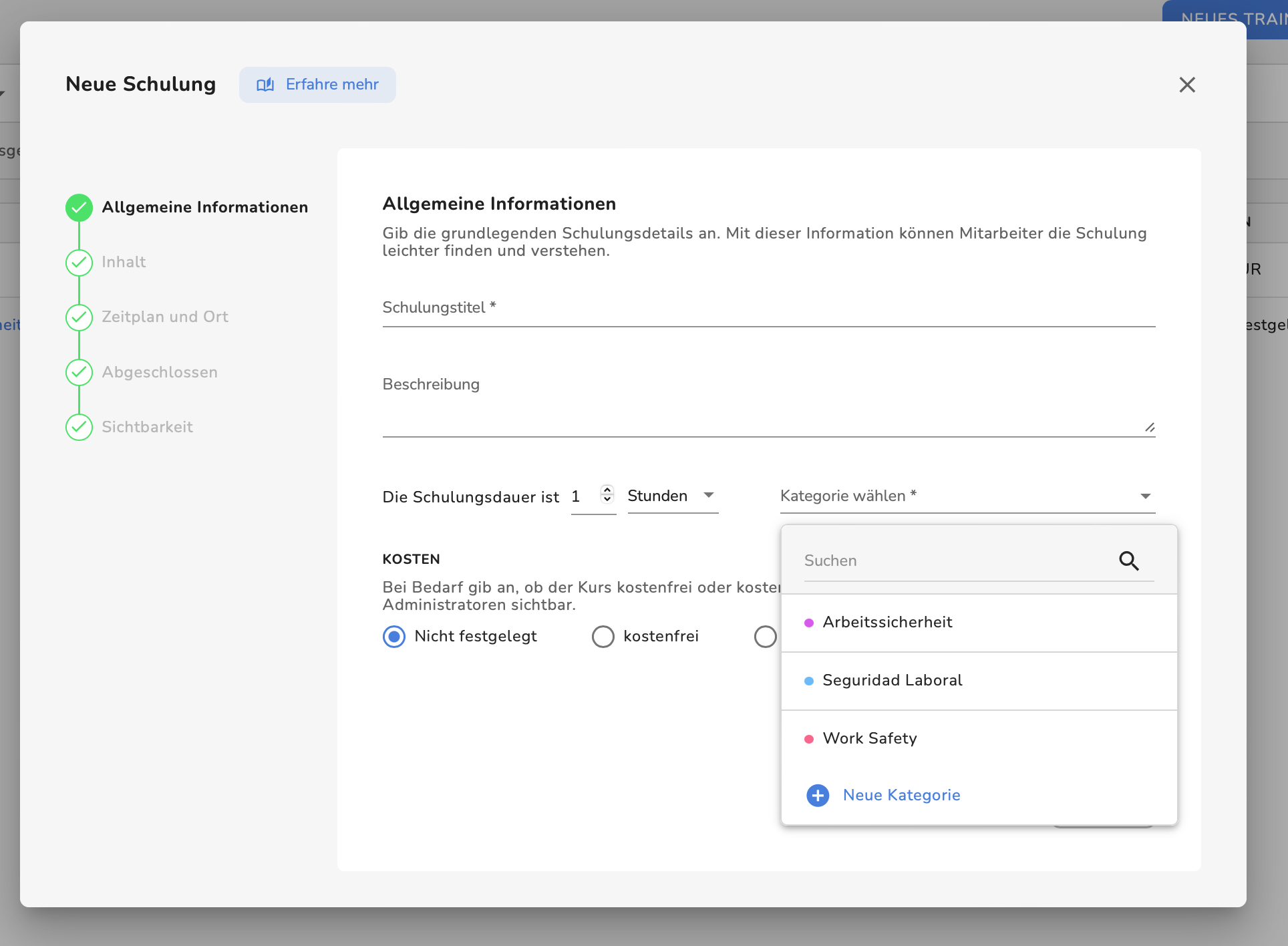Screen dimensions: 1288x946
Task: Click the pink dot of Arbeitssicherheit
Action: [x=809, y=623]
